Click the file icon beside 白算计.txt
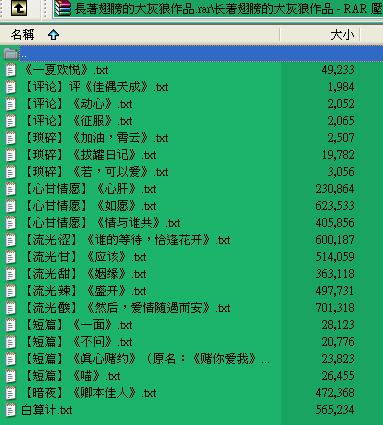383x425 pixels. coord(11,410)
